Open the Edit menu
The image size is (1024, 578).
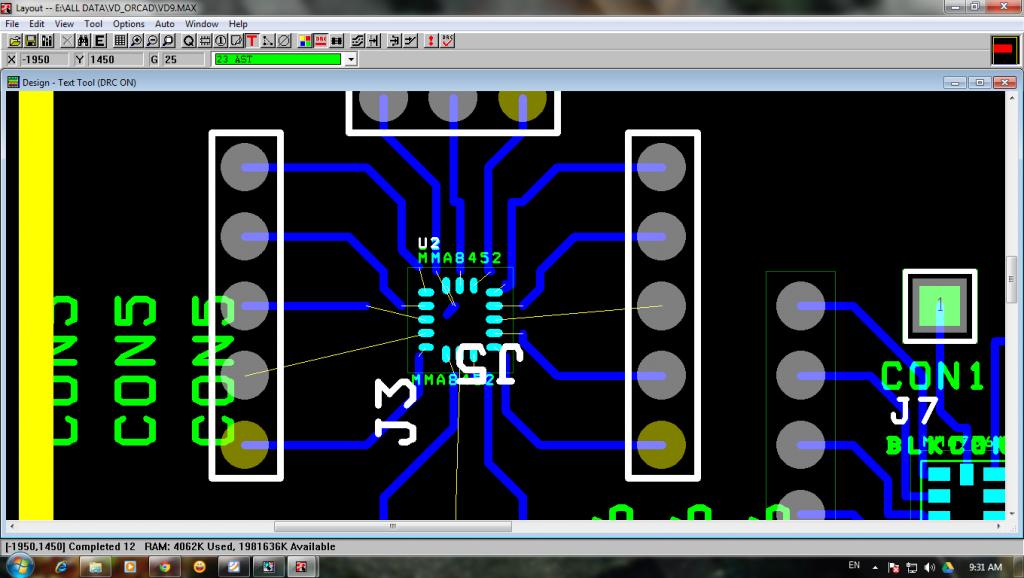pyautogui.click(x=37, y=24)
